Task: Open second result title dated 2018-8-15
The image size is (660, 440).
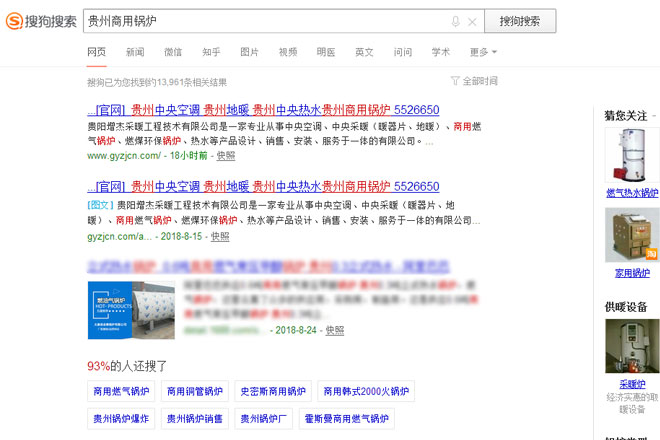Action: (263, 187)
